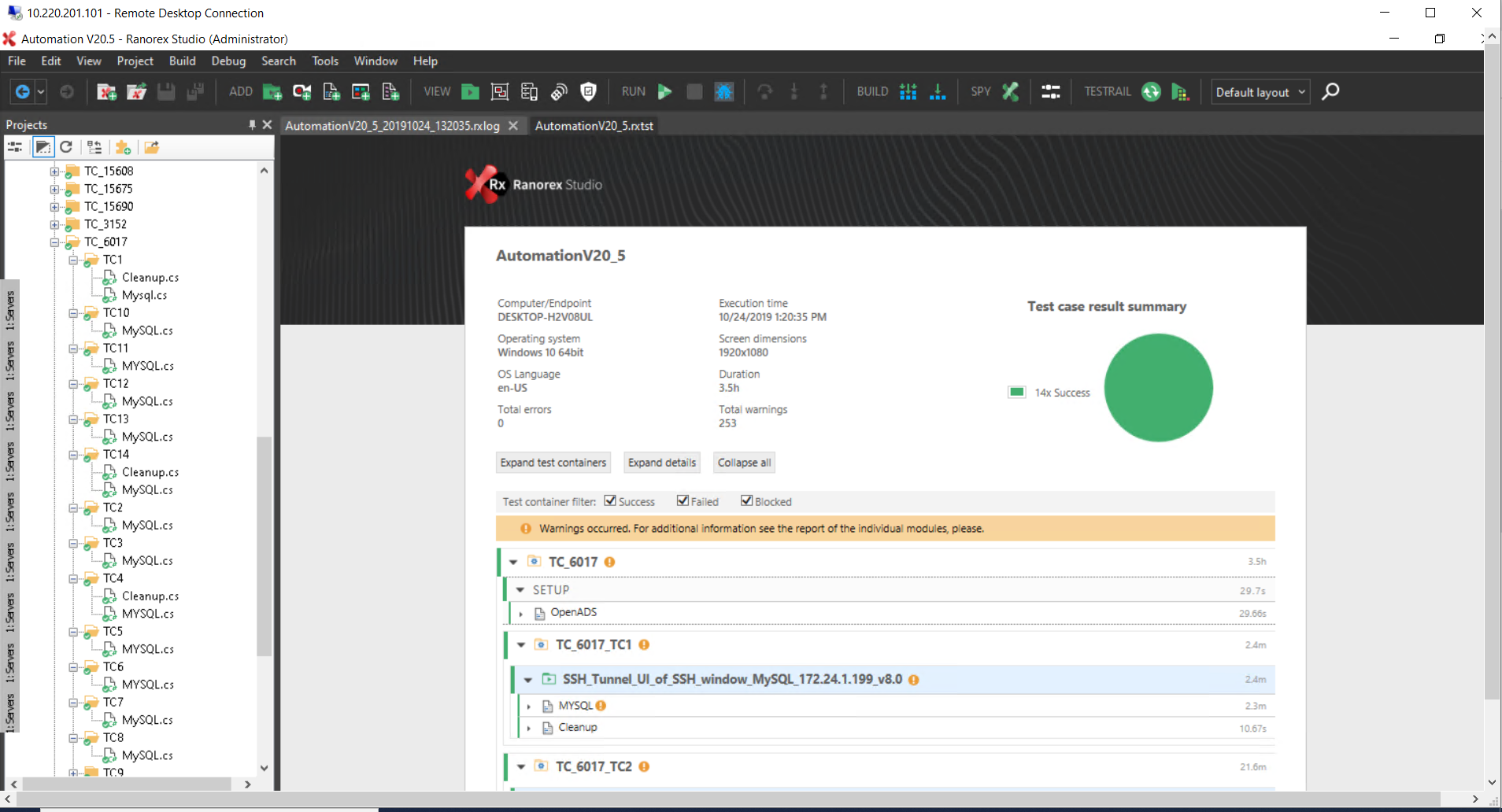Click the collapse all tree icon in Projects
This screenshot has width=1502, height=812.
click(94, 147)
